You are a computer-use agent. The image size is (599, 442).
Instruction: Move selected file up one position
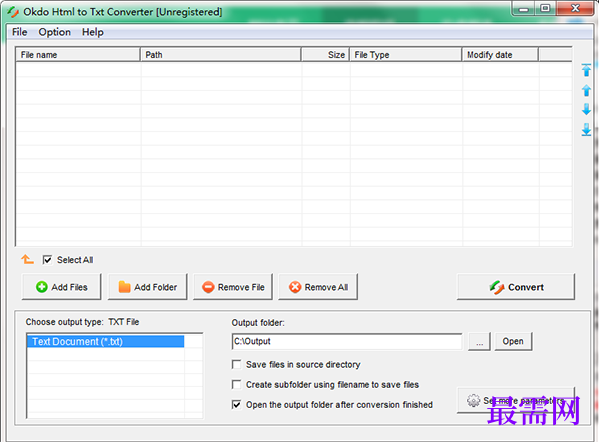click(x=586, y=91)
